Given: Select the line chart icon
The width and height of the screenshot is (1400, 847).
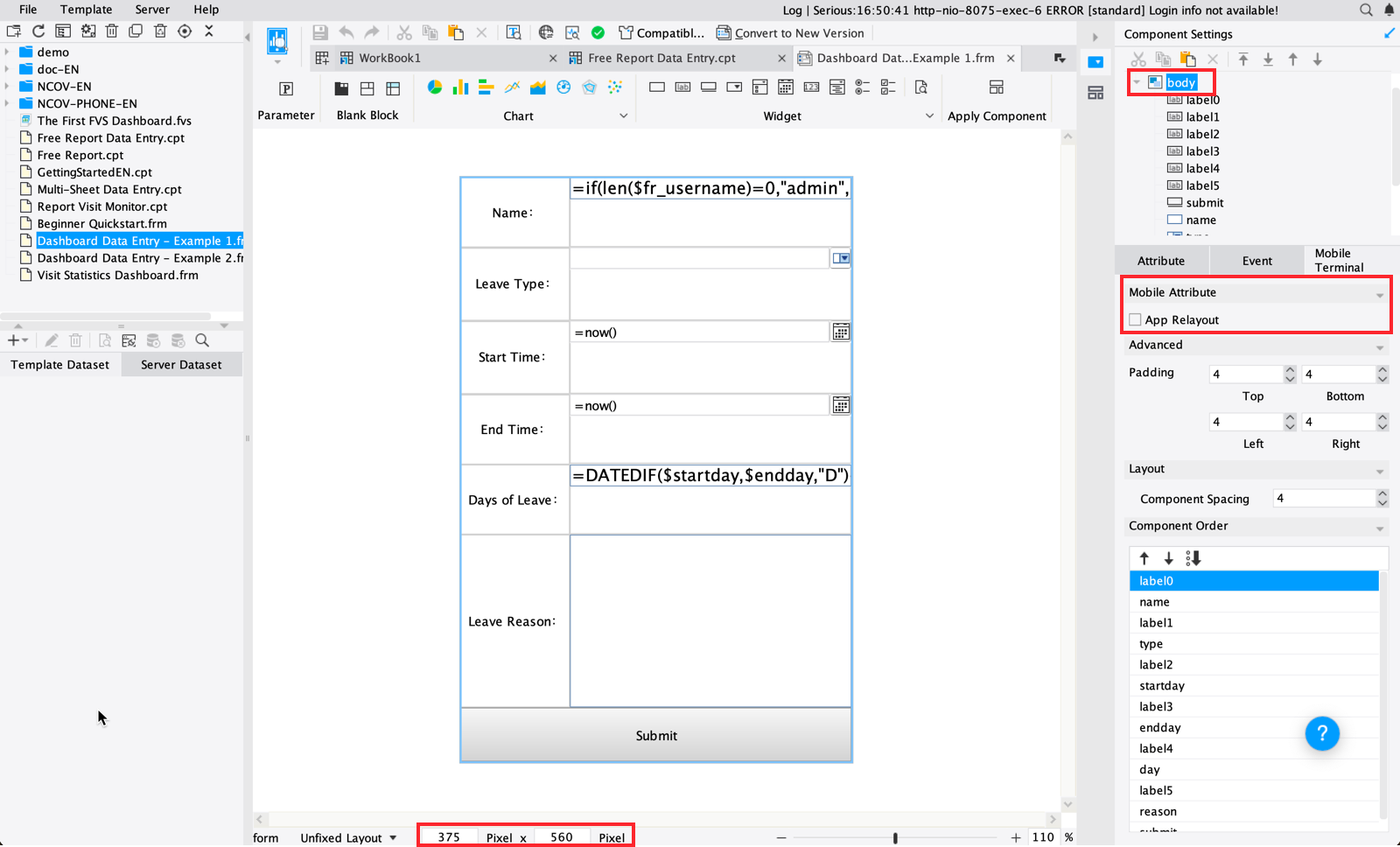Looking at the screenshot, I should [513, 87].
